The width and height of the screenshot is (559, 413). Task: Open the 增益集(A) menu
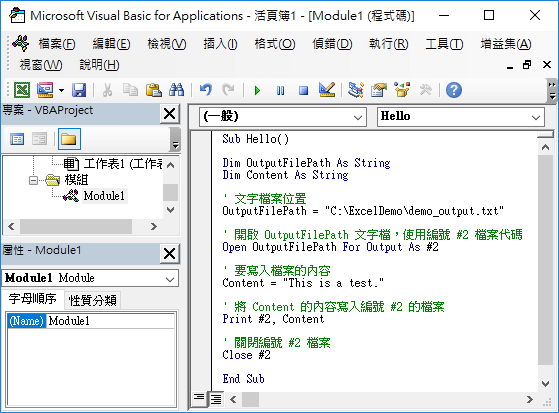tap(506, 44)
